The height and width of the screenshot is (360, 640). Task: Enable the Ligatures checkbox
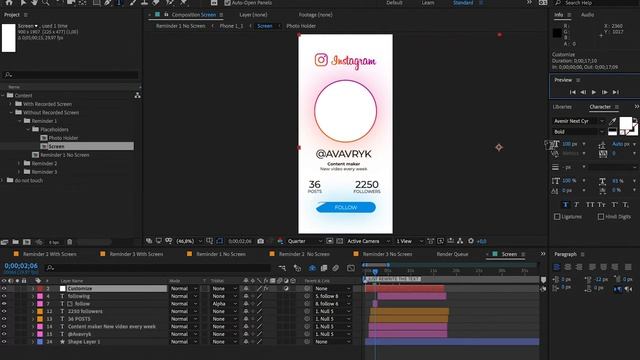pos(557,217)
